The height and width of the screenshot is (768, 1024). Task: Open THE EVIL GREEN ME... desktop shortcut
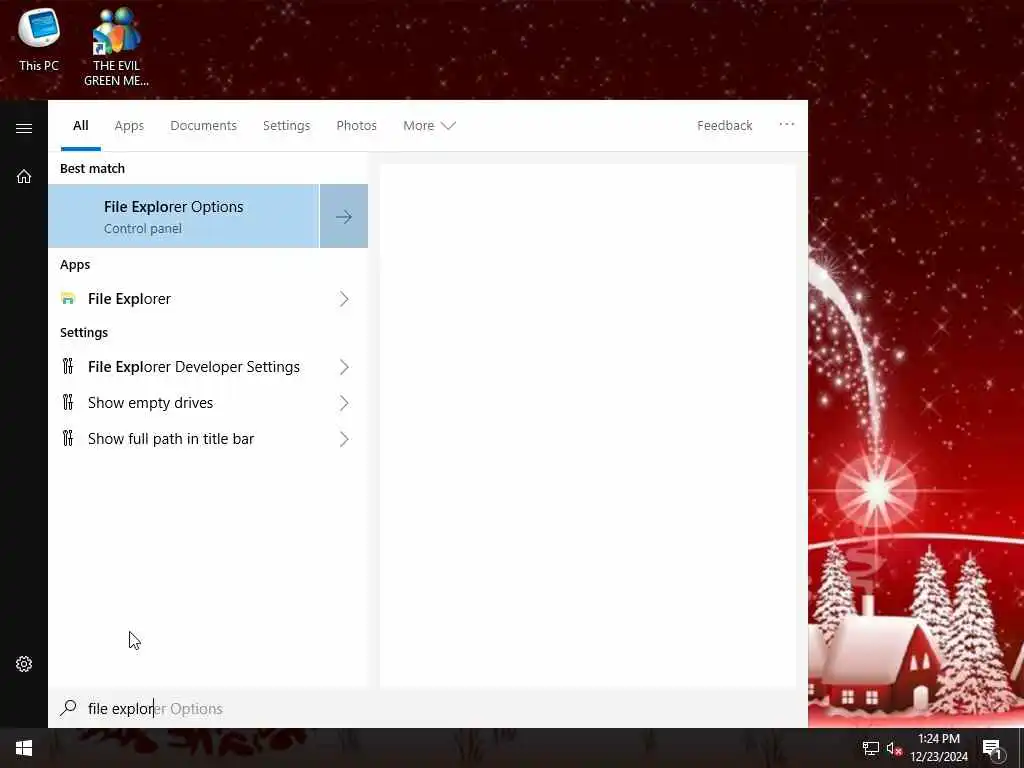point(116,46)
